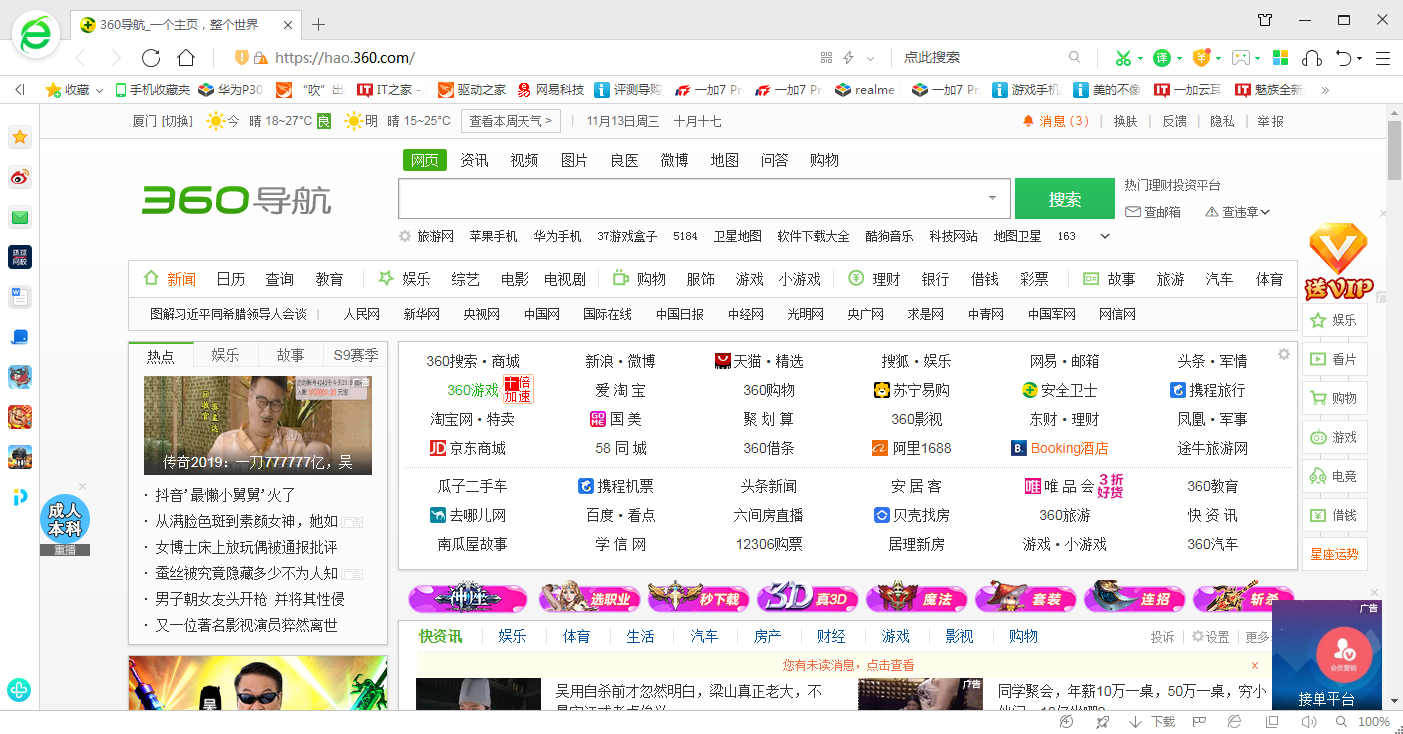Open the Weibo icon in the left sidebar
The height and width of the screenshot is (734, 1403).
(x=19, y=177)
